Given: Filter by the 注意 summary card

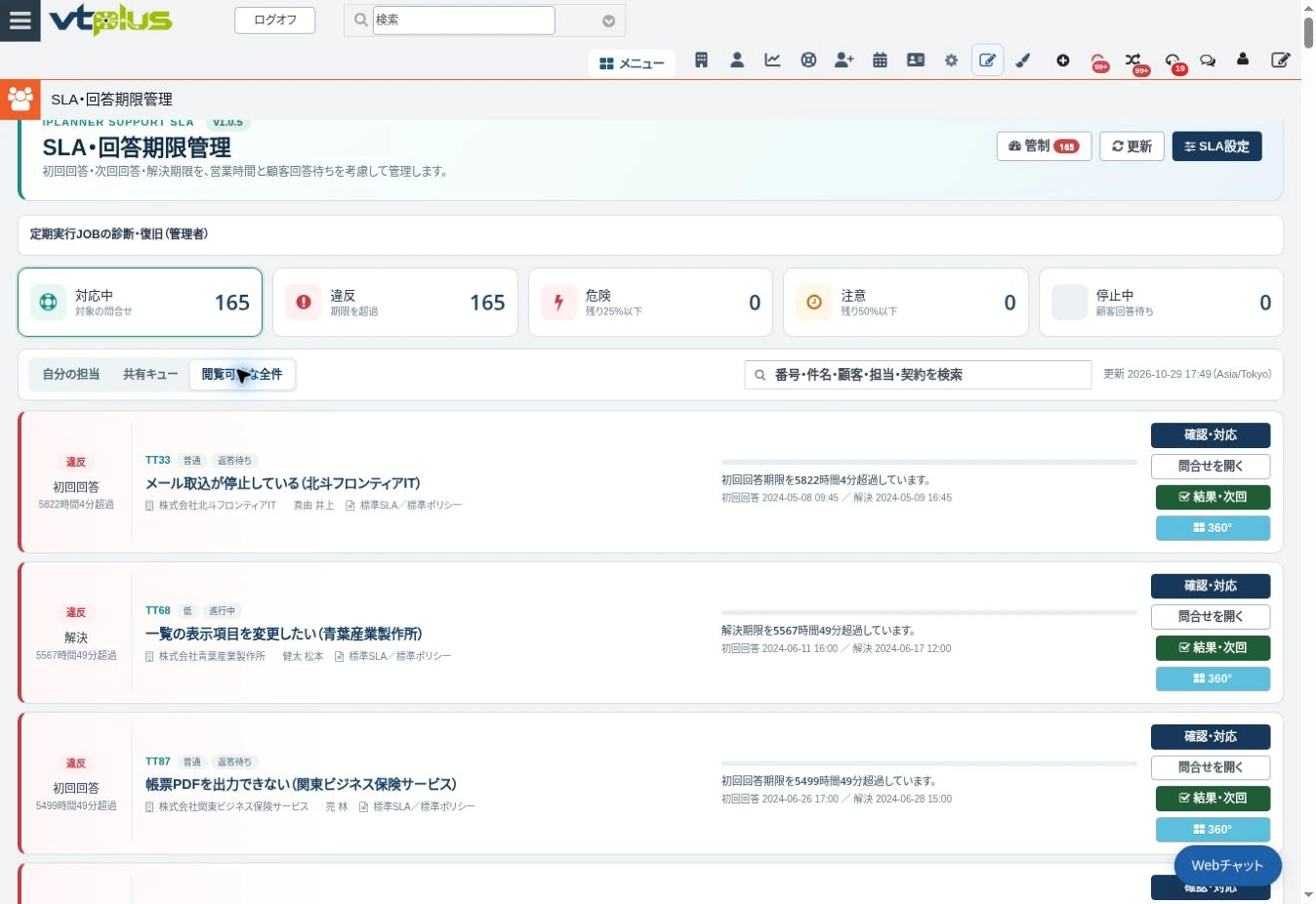Looking at the screenshot, I should 906,303.
